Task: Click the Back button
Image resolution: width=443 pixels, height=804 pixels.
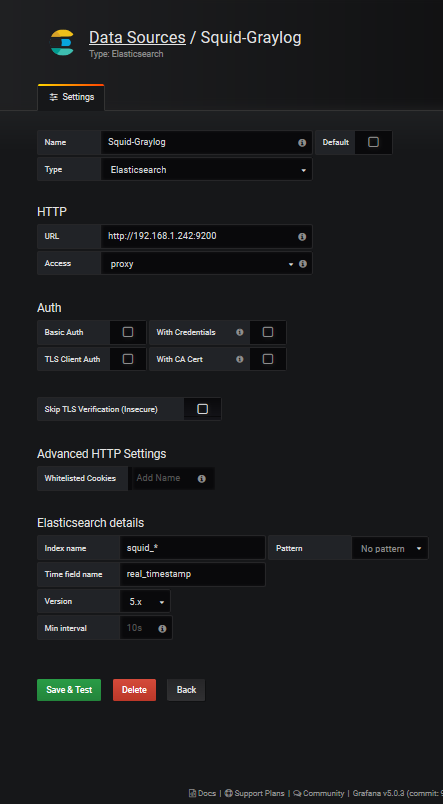Action: pos(186,690)
